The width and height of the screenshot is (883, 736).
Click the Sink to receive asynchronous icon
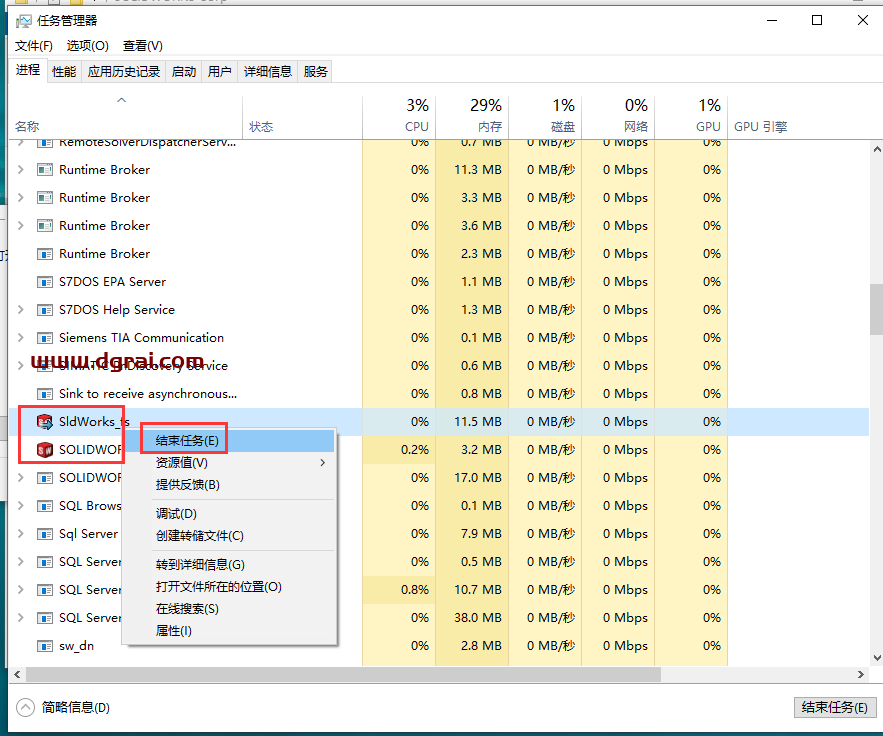pos(44,394)
